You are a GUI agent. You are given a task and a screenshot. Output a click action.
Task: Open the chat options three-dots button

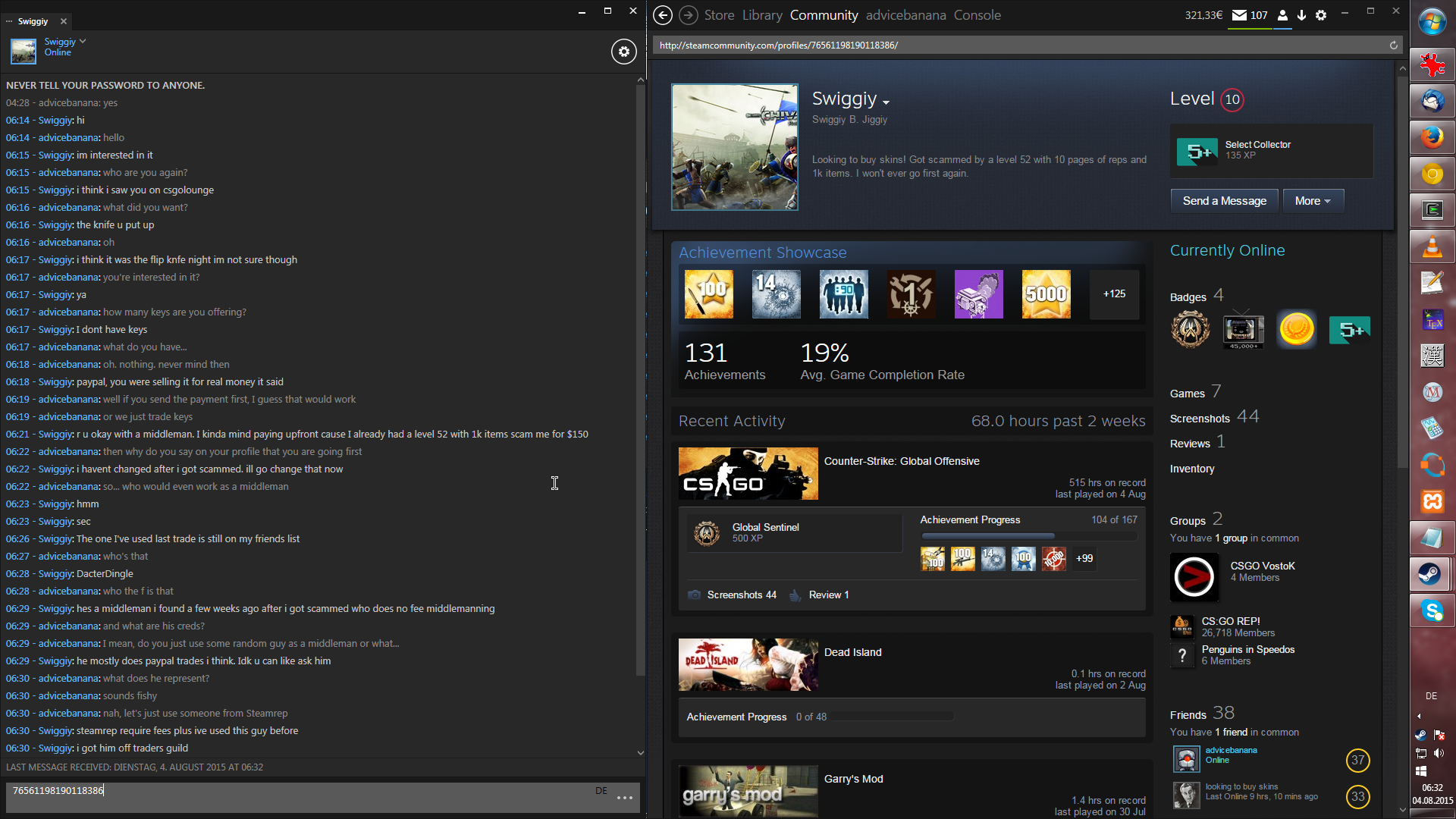pos(624,798)
